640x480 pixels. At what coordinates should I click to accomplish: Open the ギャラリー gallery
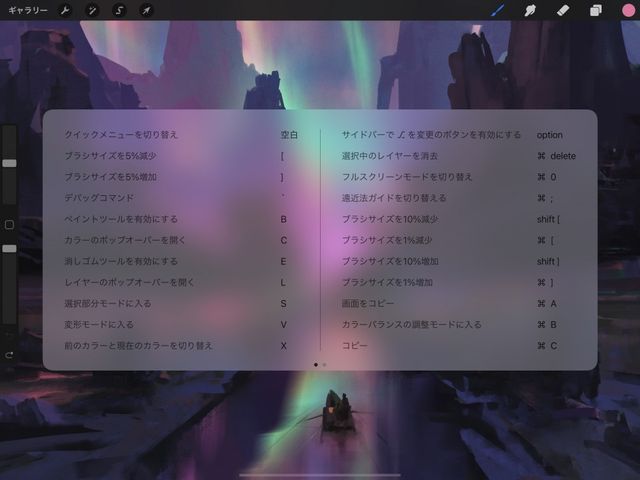(x=28, y=10)
